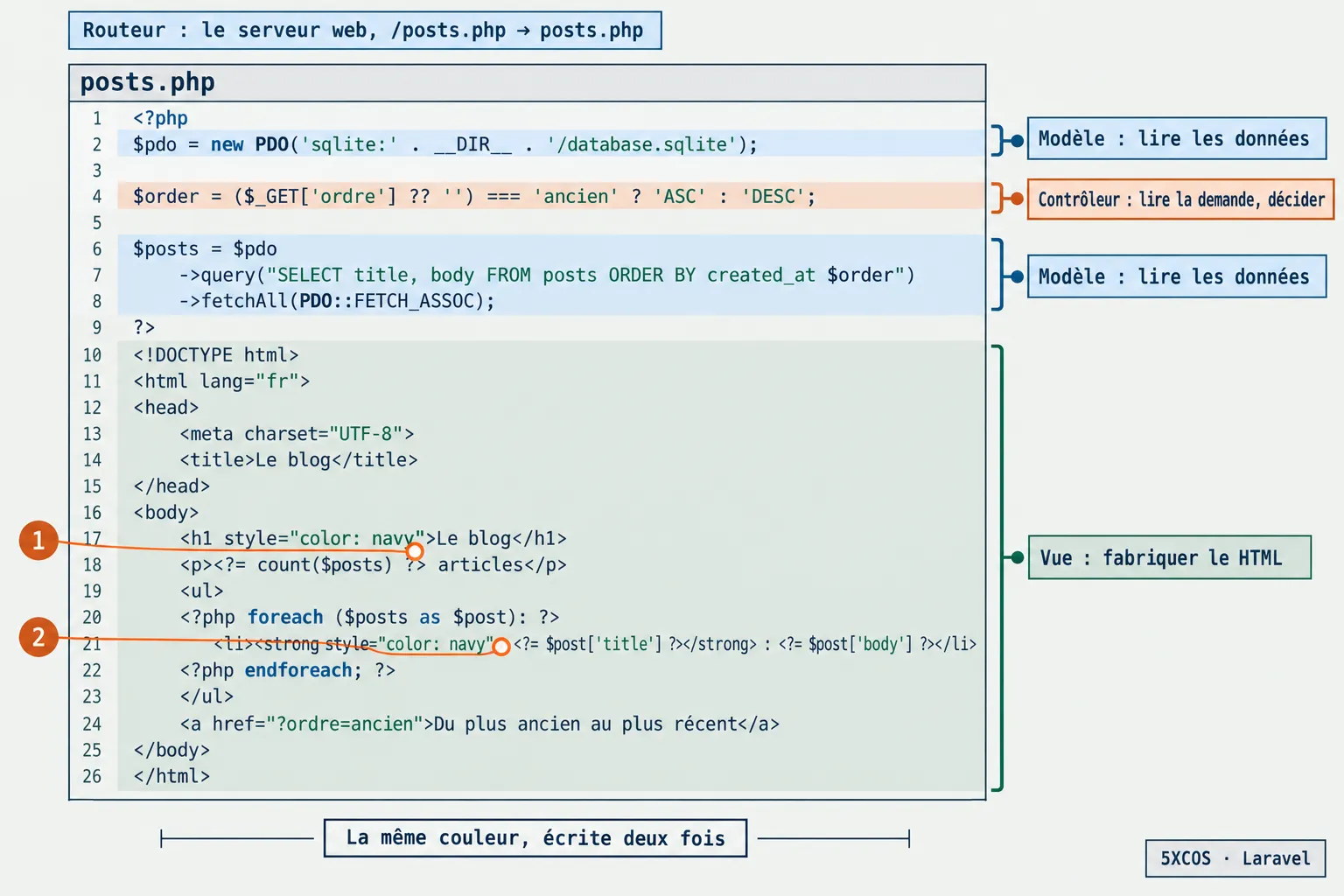Select the "->fetchAll(PDO::FETCH_ASSOC);" line
The image size is (1344, 896).
[x=337, y=301]
